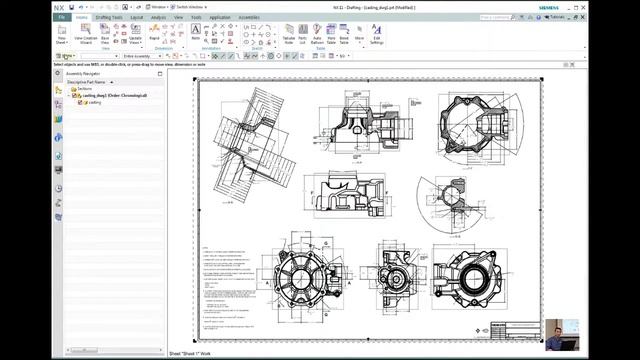Select the front view with A-A section markers
The image size is (640, 360).
(x=308, y=278)
